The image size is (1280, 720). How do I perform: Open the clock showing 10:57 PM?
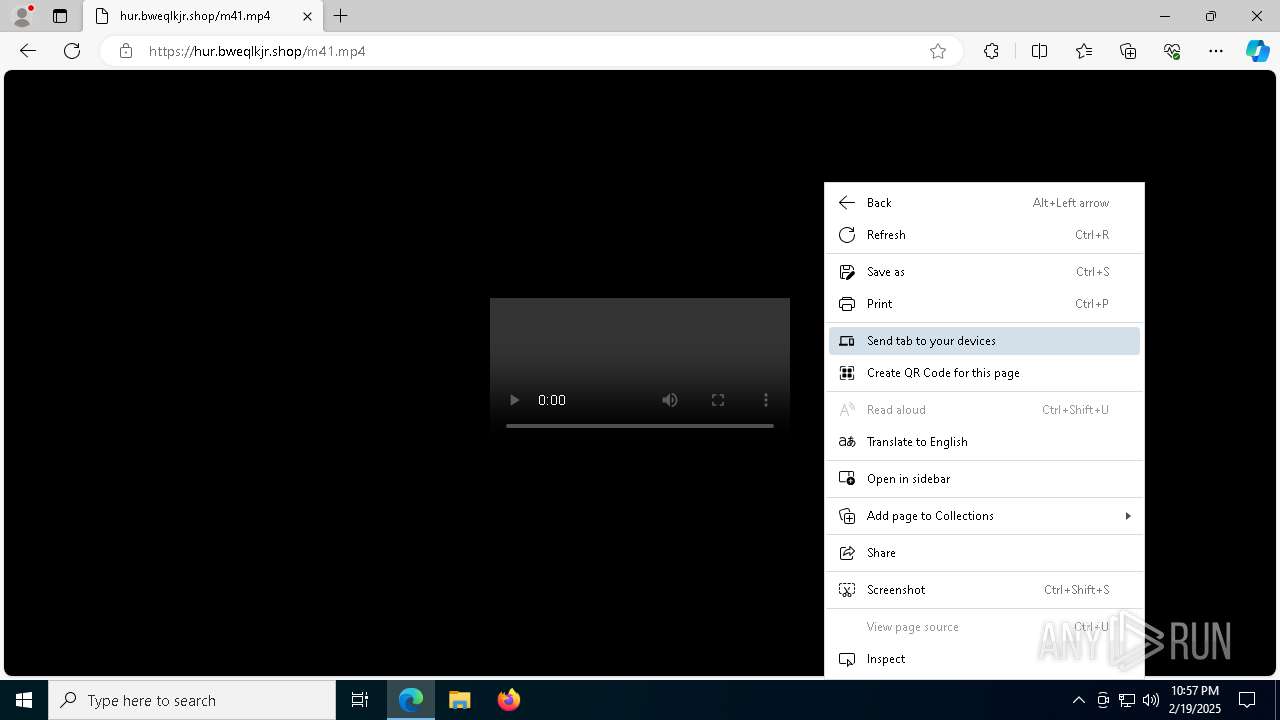tap(1195, 700)
